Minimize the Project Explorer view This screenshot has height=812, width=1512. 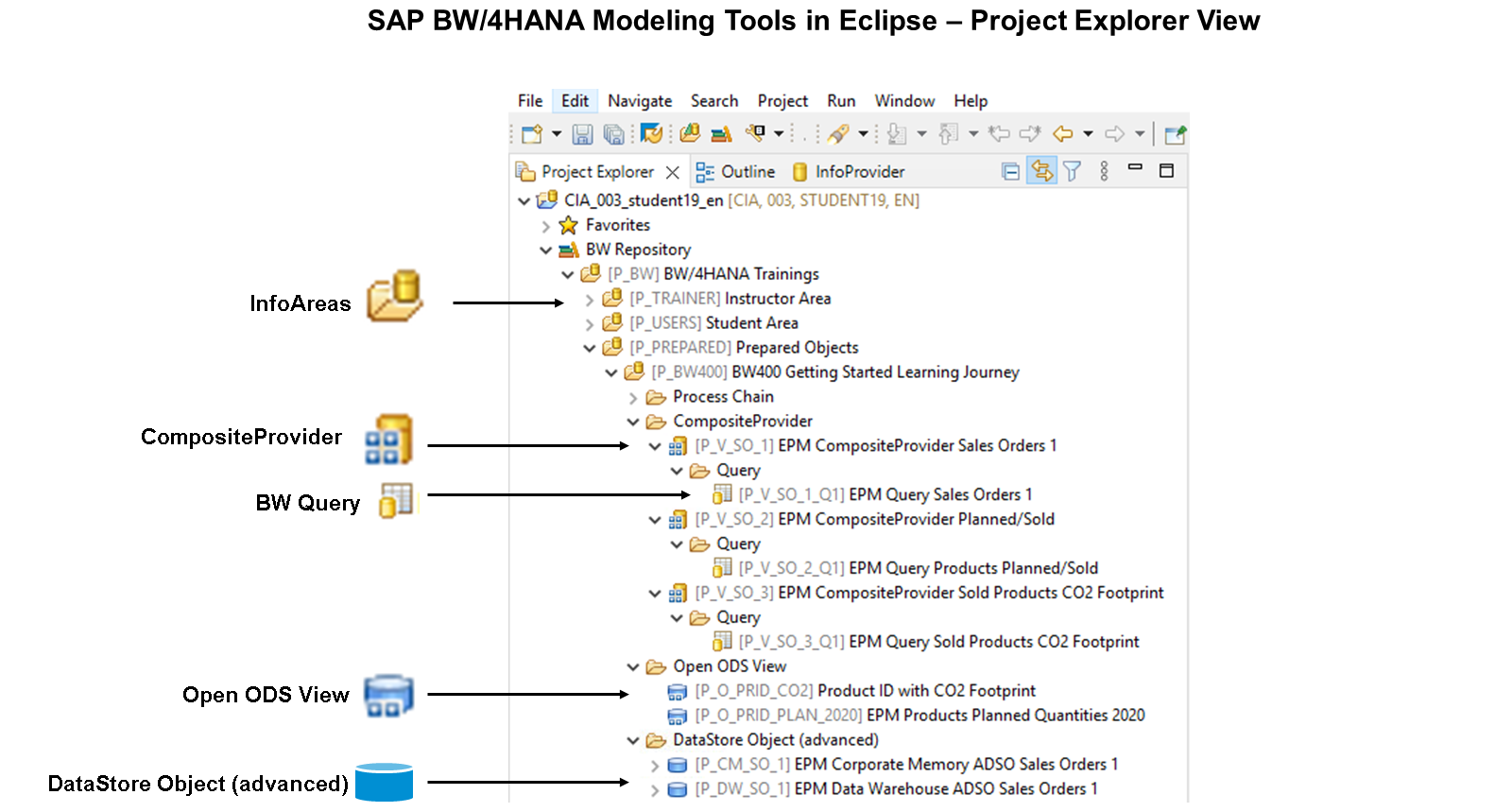click(1135, 167)
